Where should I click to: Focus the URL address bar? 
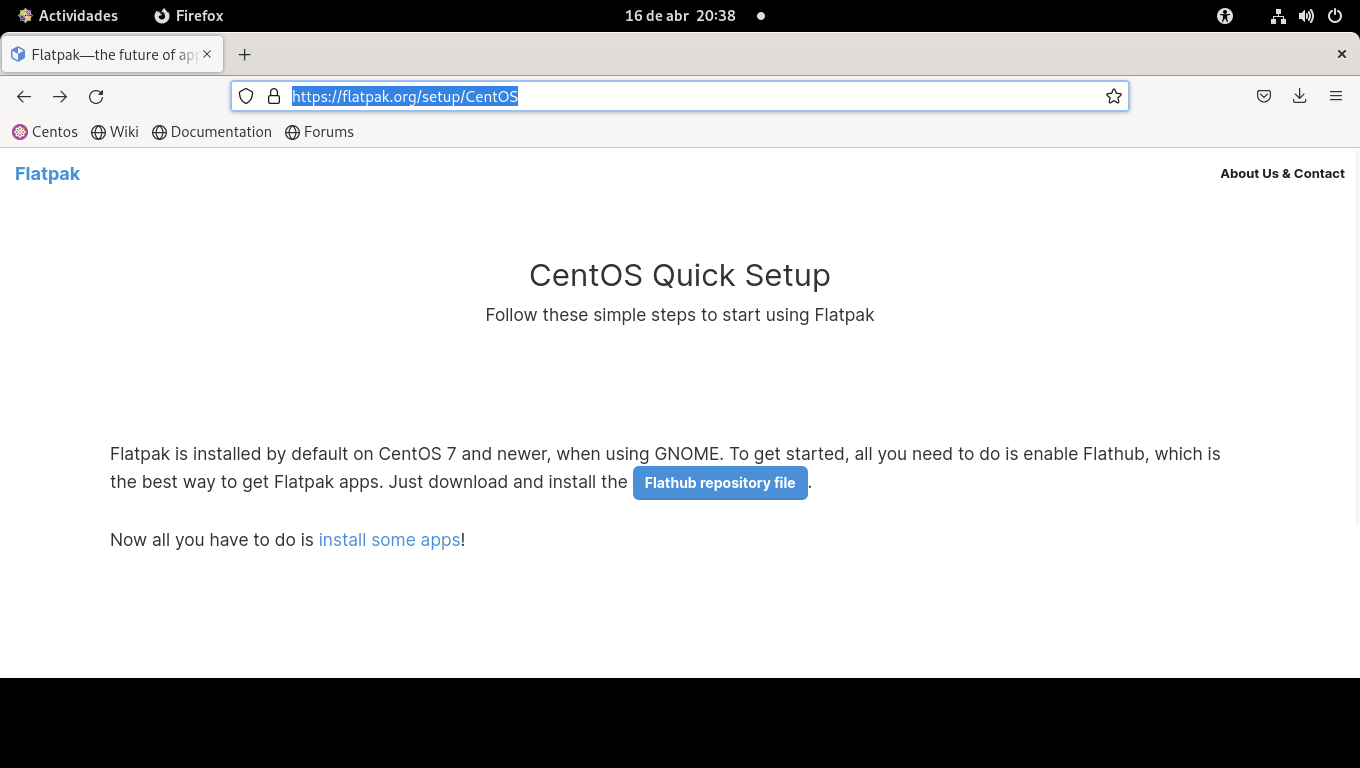[x=680, y=96]
